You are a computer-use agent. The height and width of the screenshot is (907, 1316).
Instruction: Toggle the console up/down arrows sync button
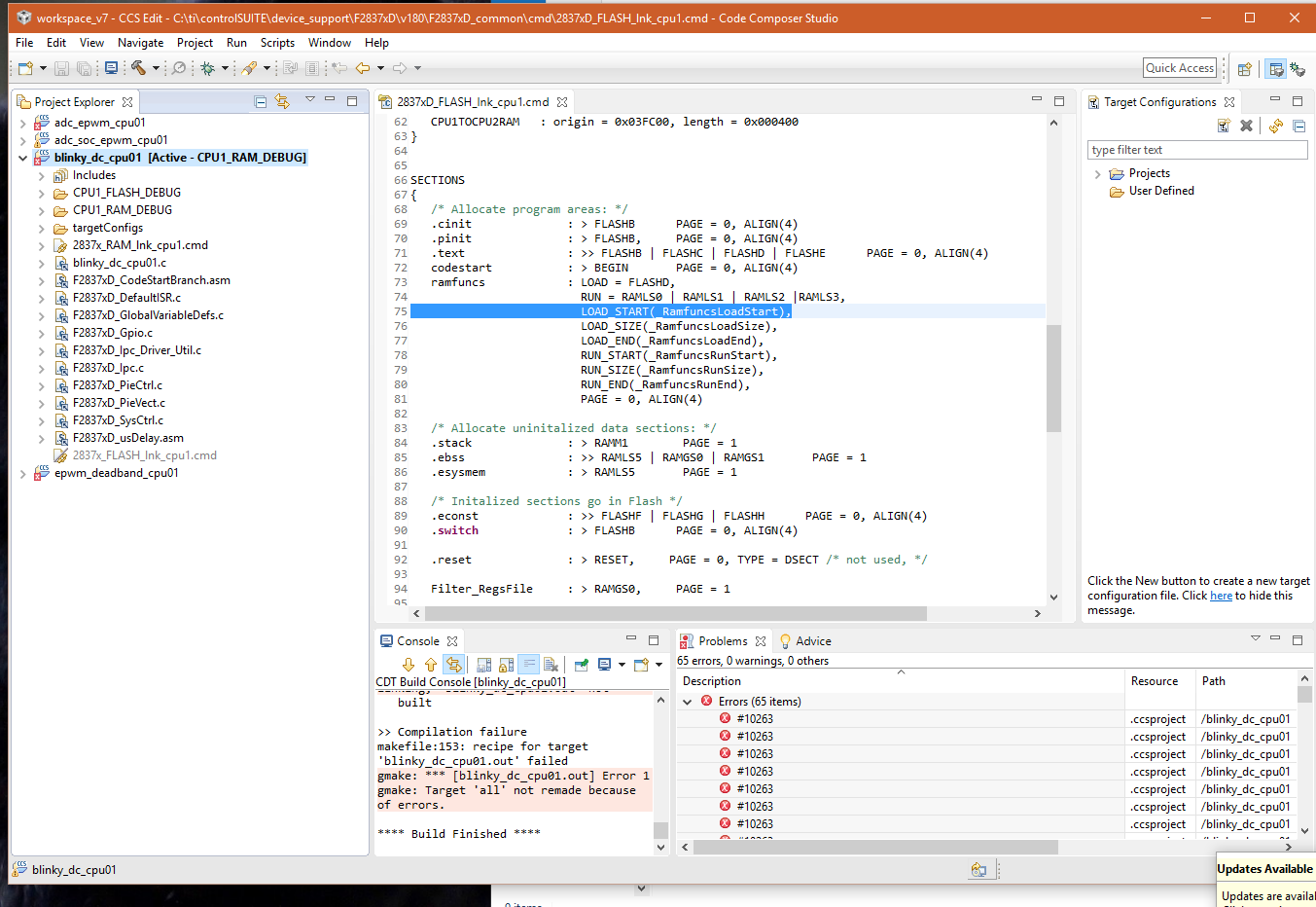453,665
